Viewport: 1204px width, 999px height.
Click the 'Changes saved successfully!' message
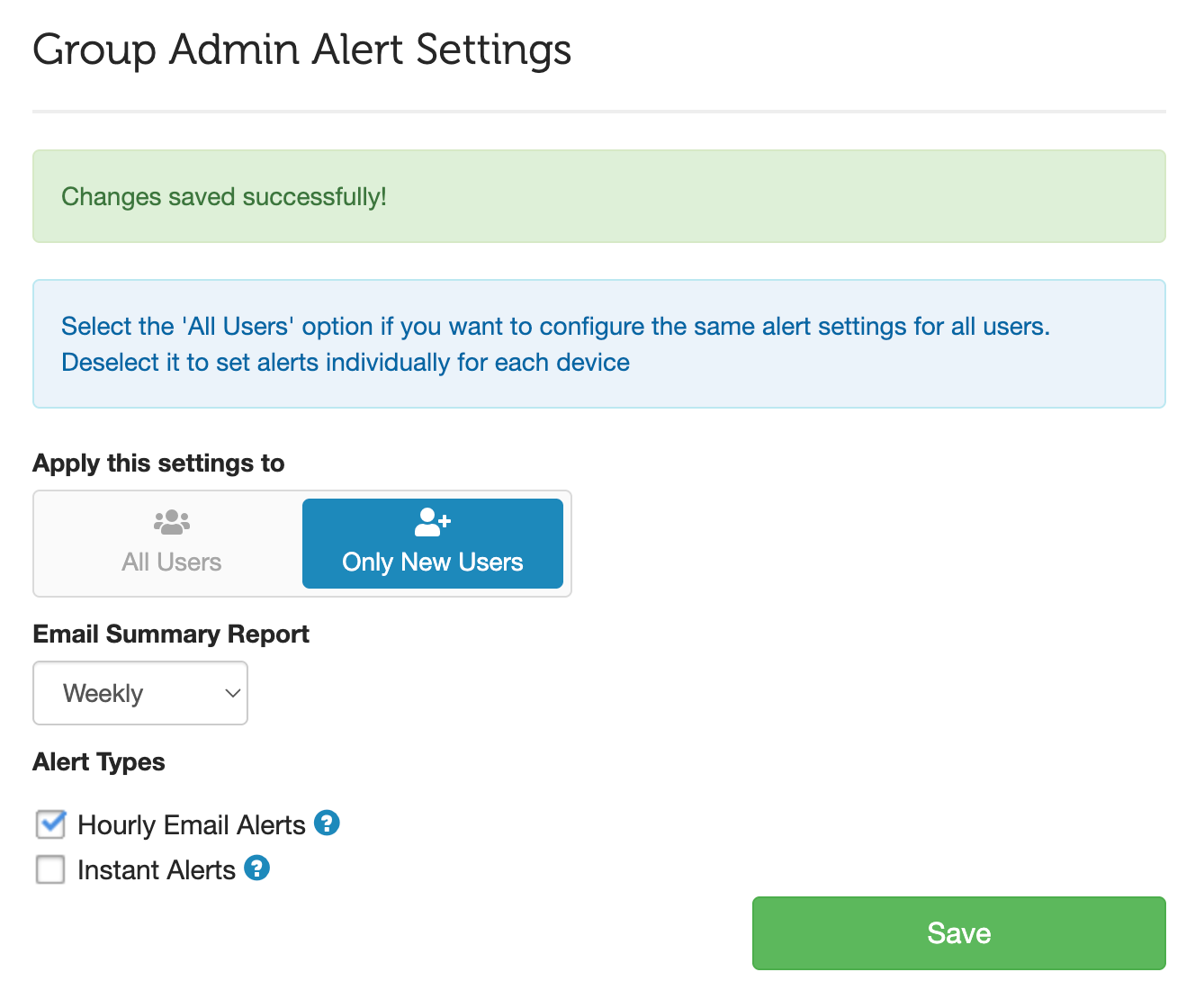pos(223,197)
